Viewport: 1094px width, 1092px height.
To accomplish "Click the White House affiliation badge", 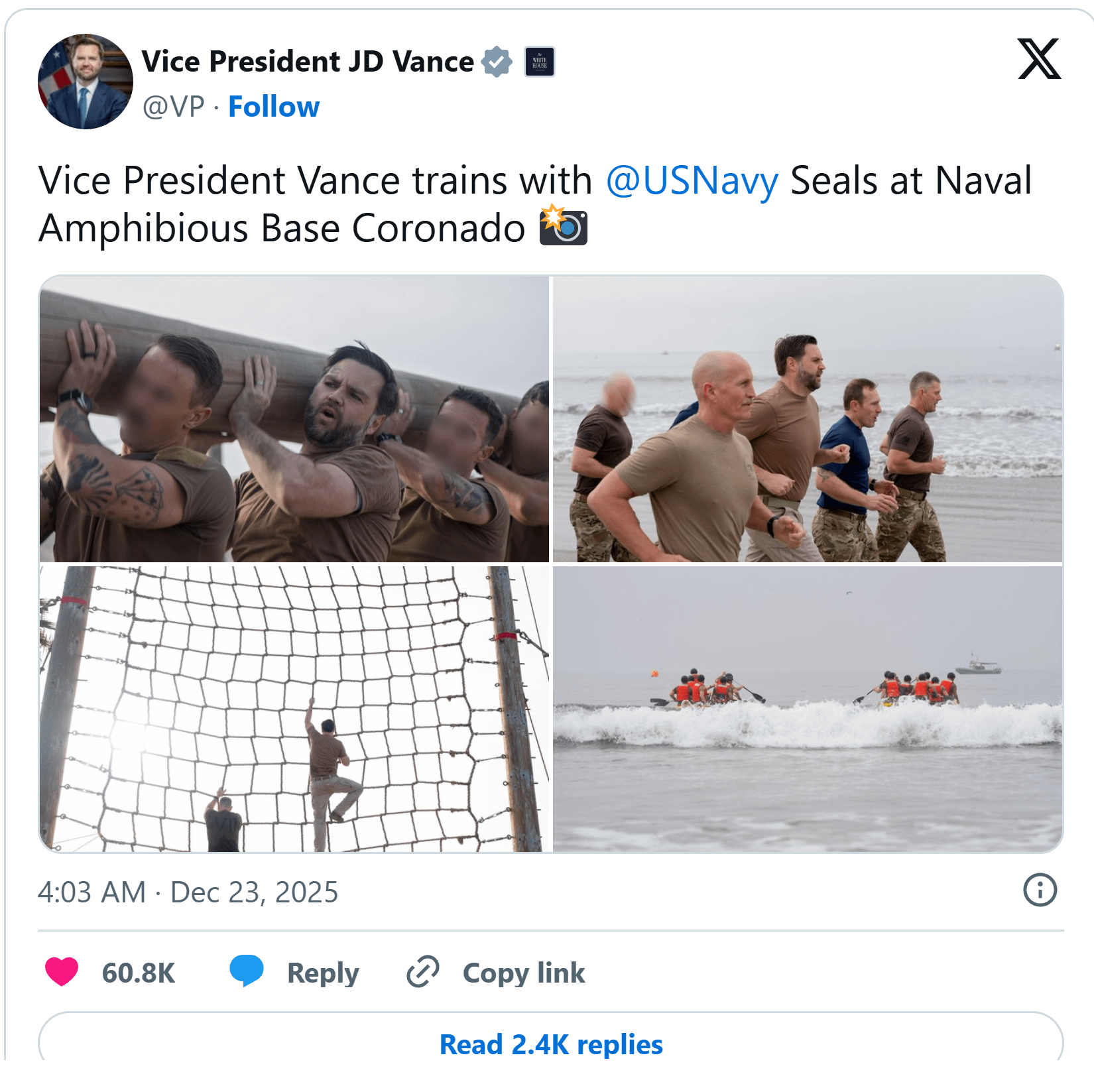I will click(x=539, y=62).
